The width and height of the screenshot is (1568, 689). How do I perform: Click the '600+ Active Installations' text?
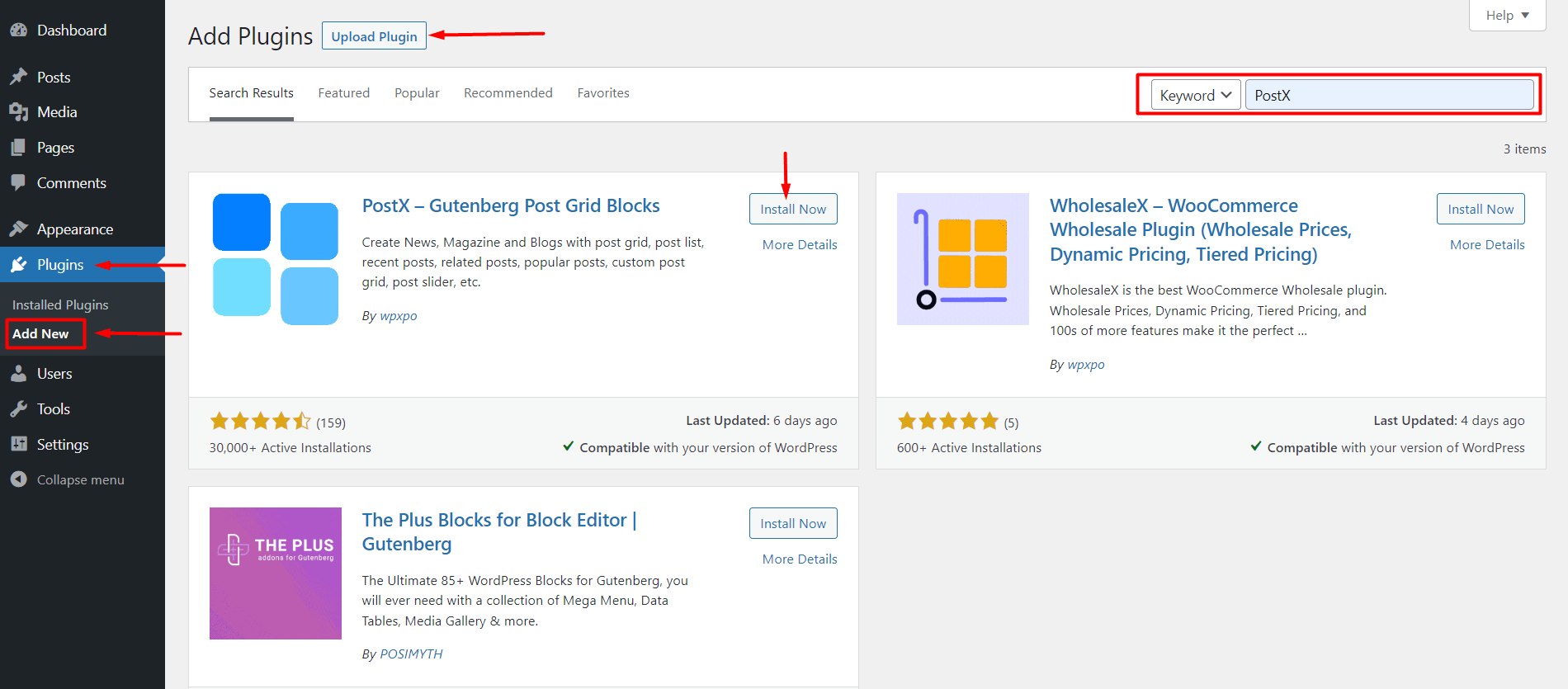969,448
